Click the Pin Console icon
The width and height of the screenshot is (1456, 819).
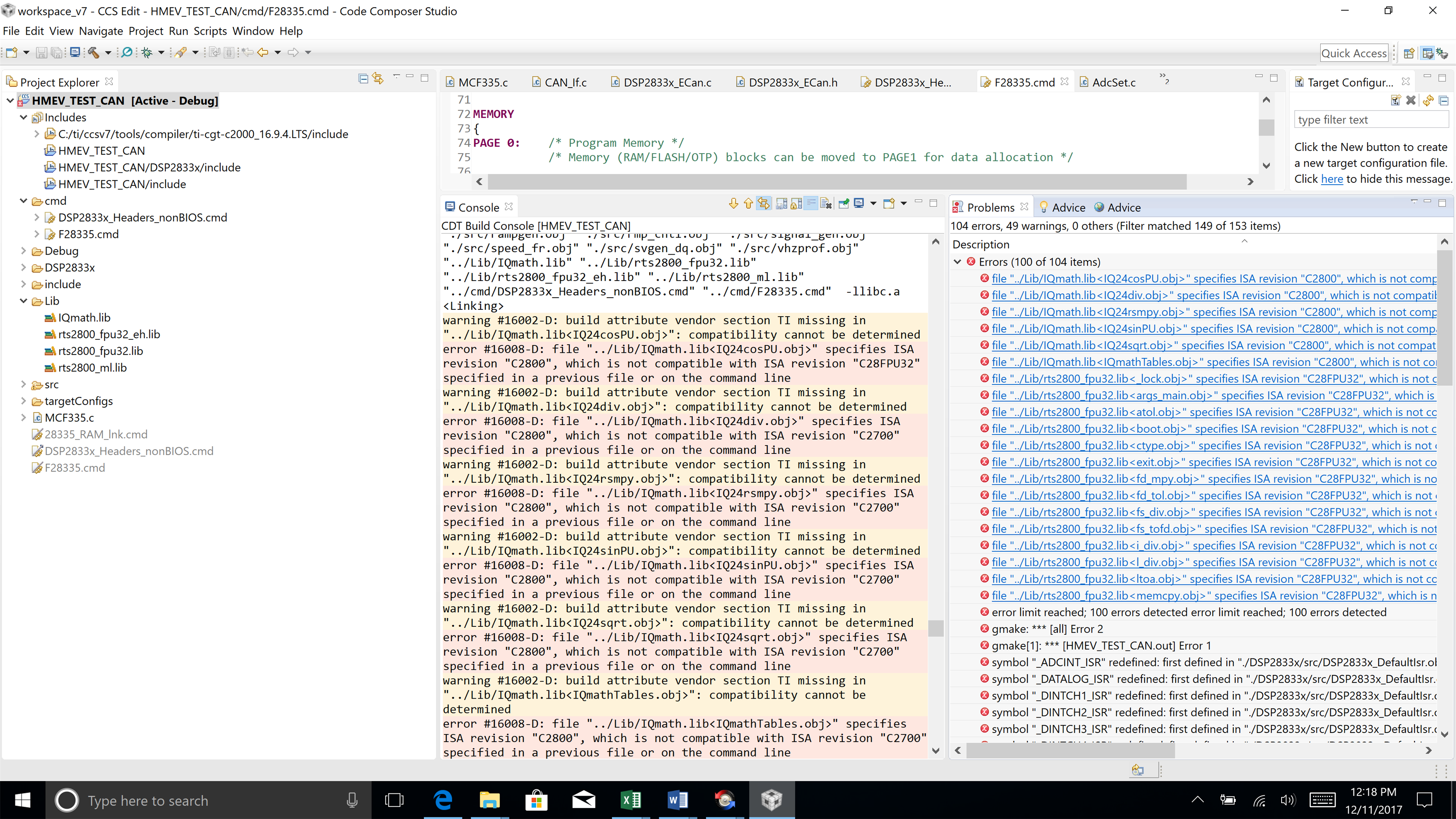(x=843, y=204)
